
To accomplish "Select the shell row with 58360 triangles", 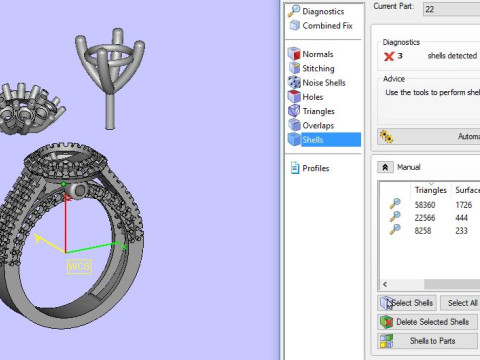I will tap(430, 204).
